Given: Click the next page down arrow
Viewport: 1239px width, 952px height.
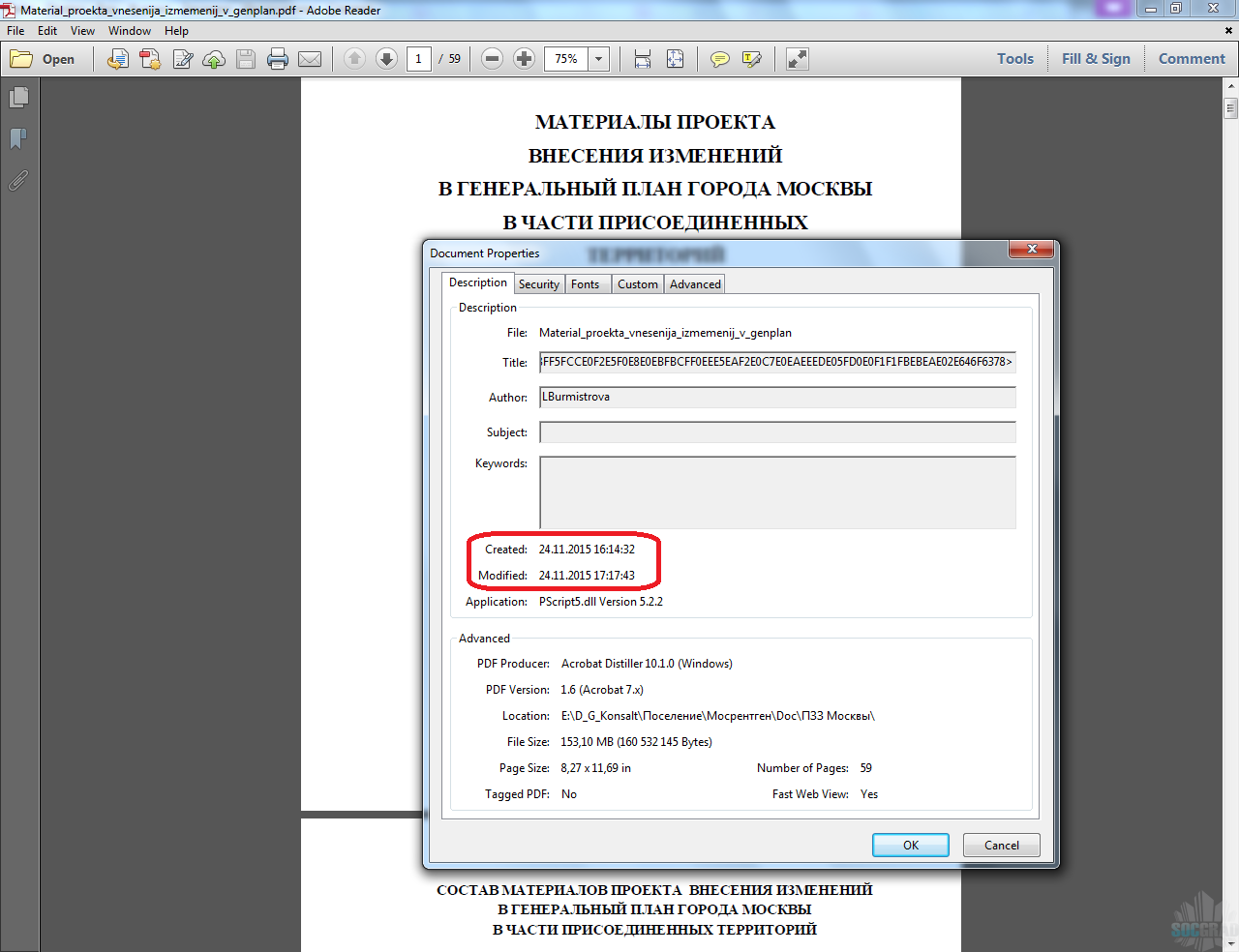Looking at the screenshot, I should pos(386,59).
